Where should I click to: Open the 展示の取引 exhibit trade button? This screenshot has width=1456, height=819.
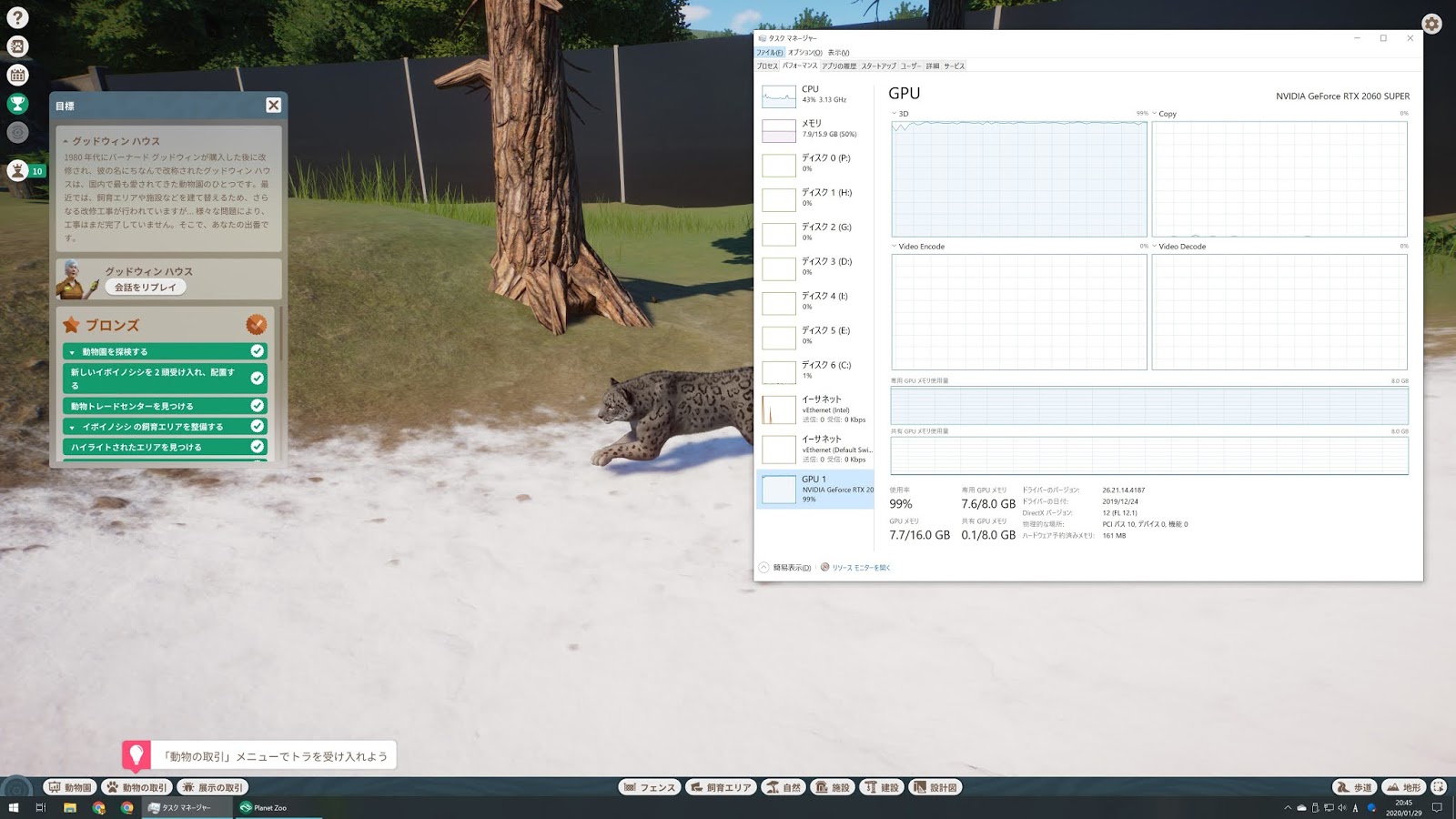pyautogui.click(x=213, y=787)
